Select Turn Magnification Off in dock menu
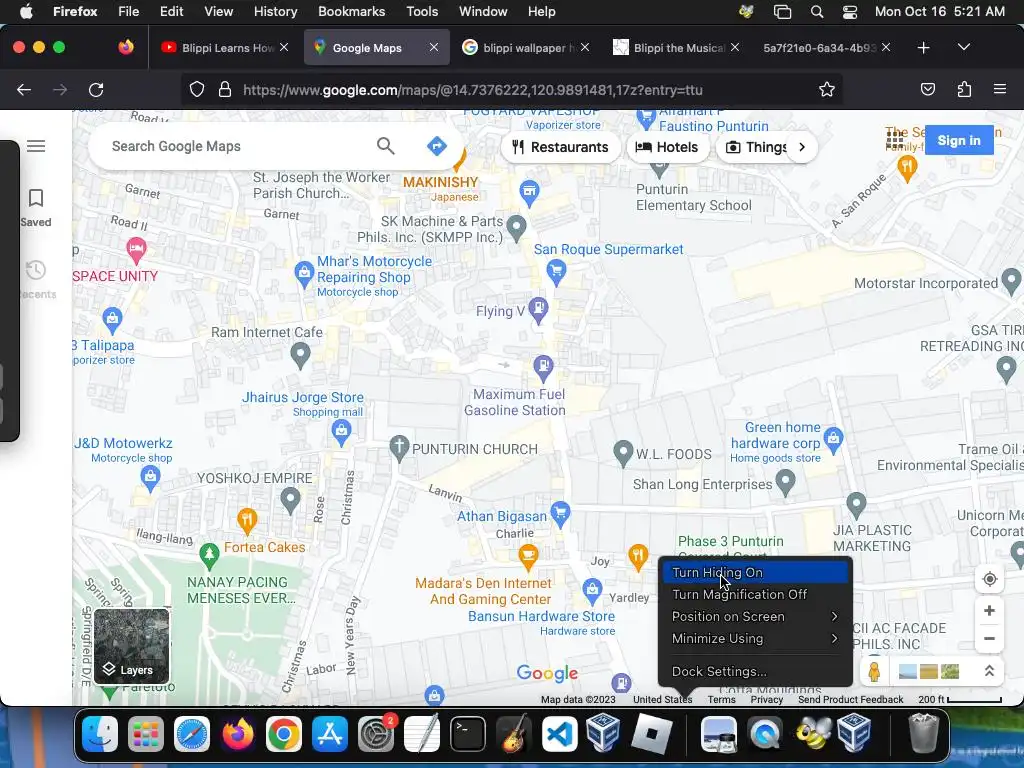The width and height of the screenshot is (1024, 768). tap(756, 594)
